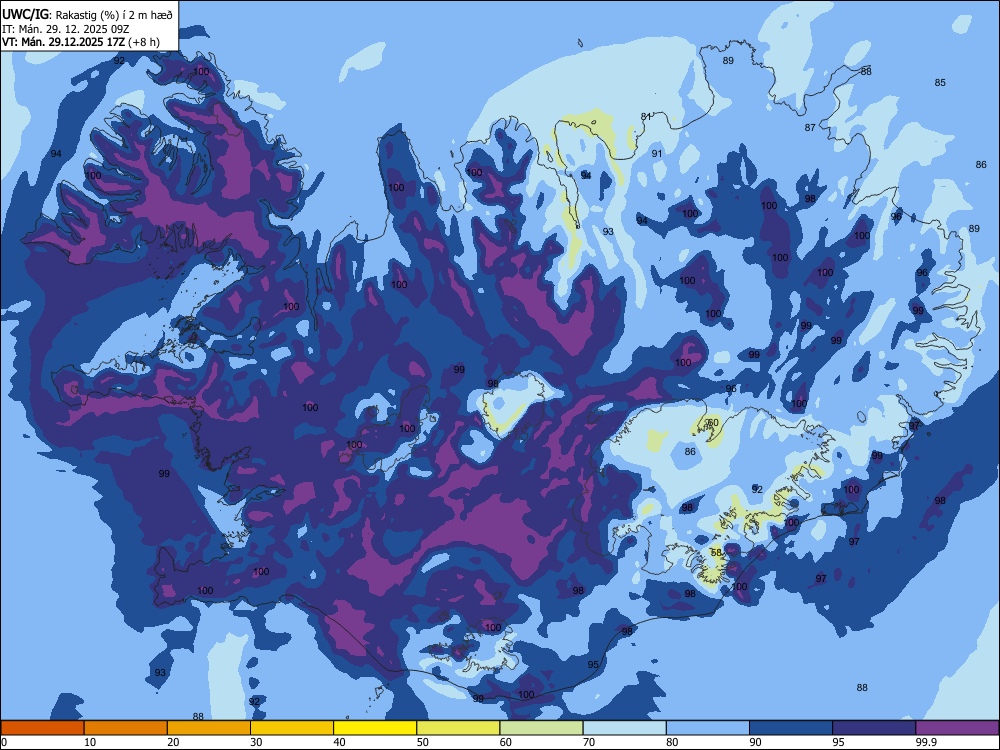
Task: Click the legend tick label '30'
Action: (256, 742)
